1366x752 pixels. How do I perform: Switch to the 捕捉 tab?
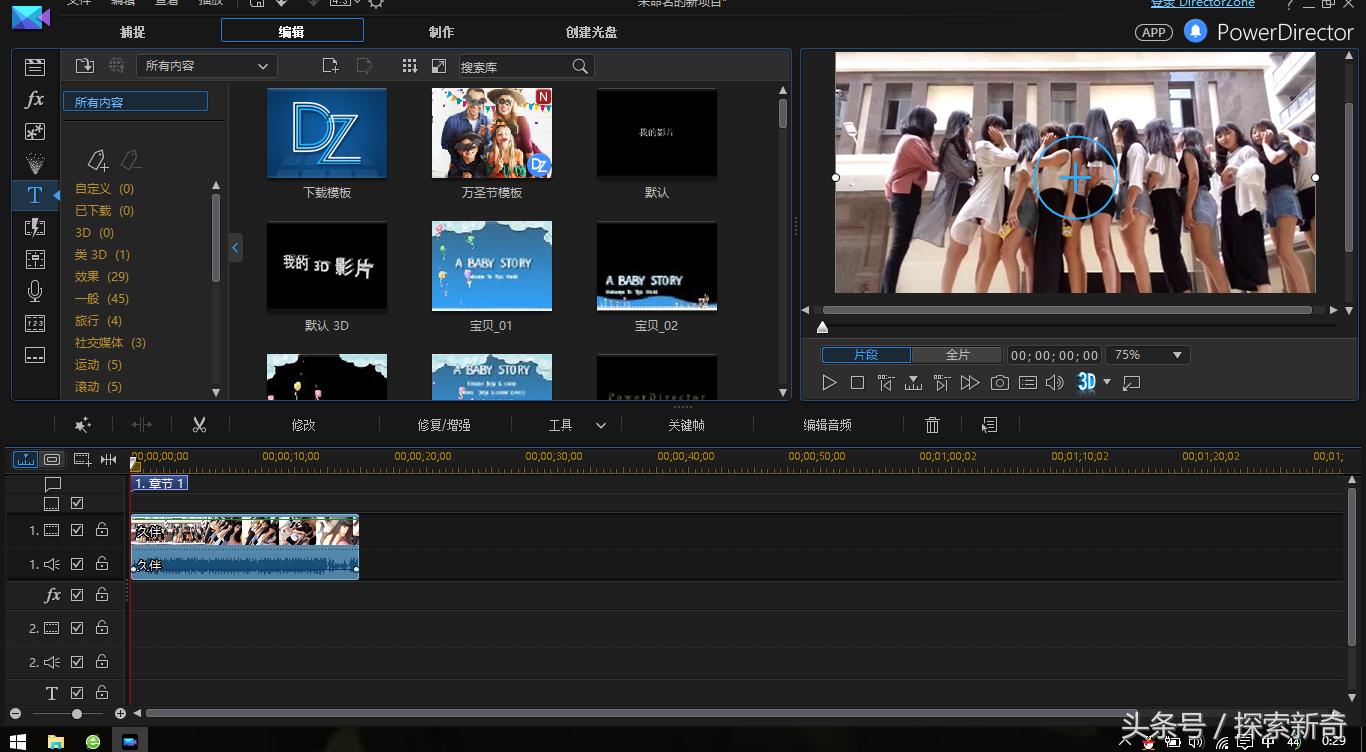[132, 32]
